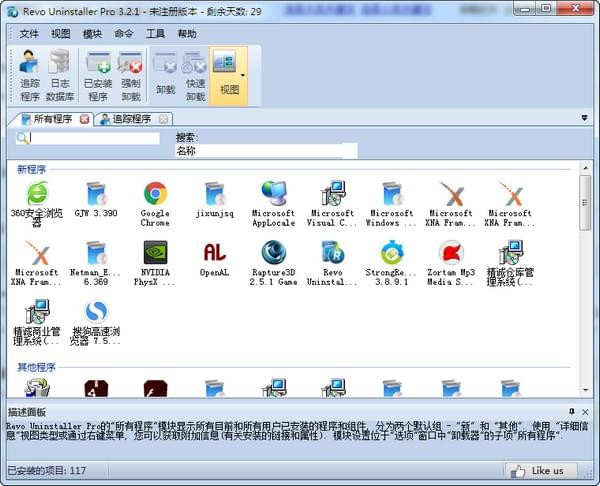The image size is (600, 486).
Task: Click the 卸载 toolbar button
Action: (x=165, y=76)
